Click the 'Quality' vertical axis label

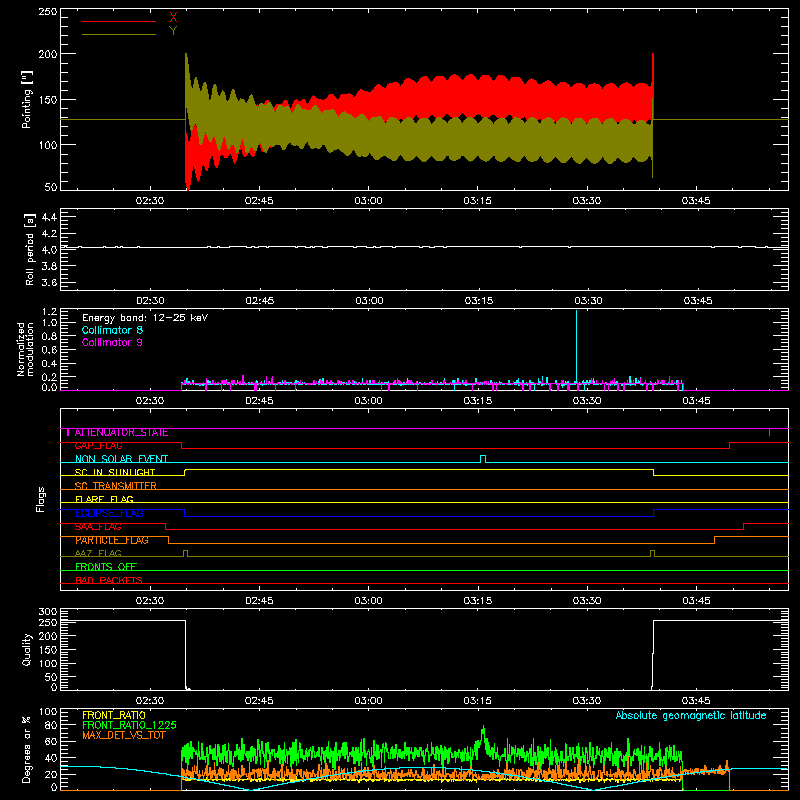(x=27, y=649)
